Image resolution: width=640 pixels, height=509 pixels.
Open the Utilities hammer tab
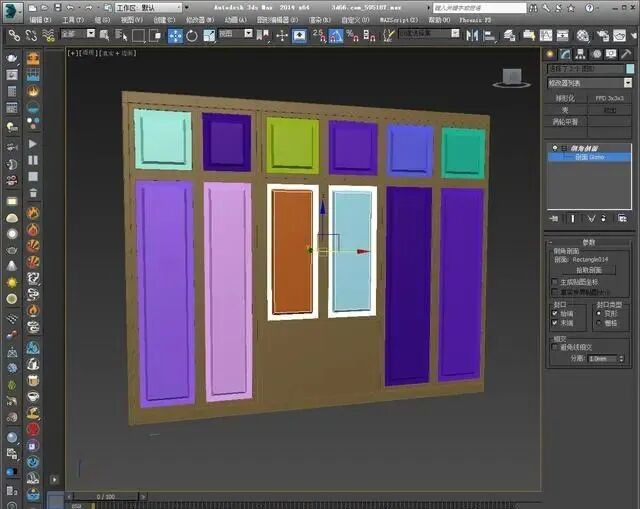[x=626, y=54]
